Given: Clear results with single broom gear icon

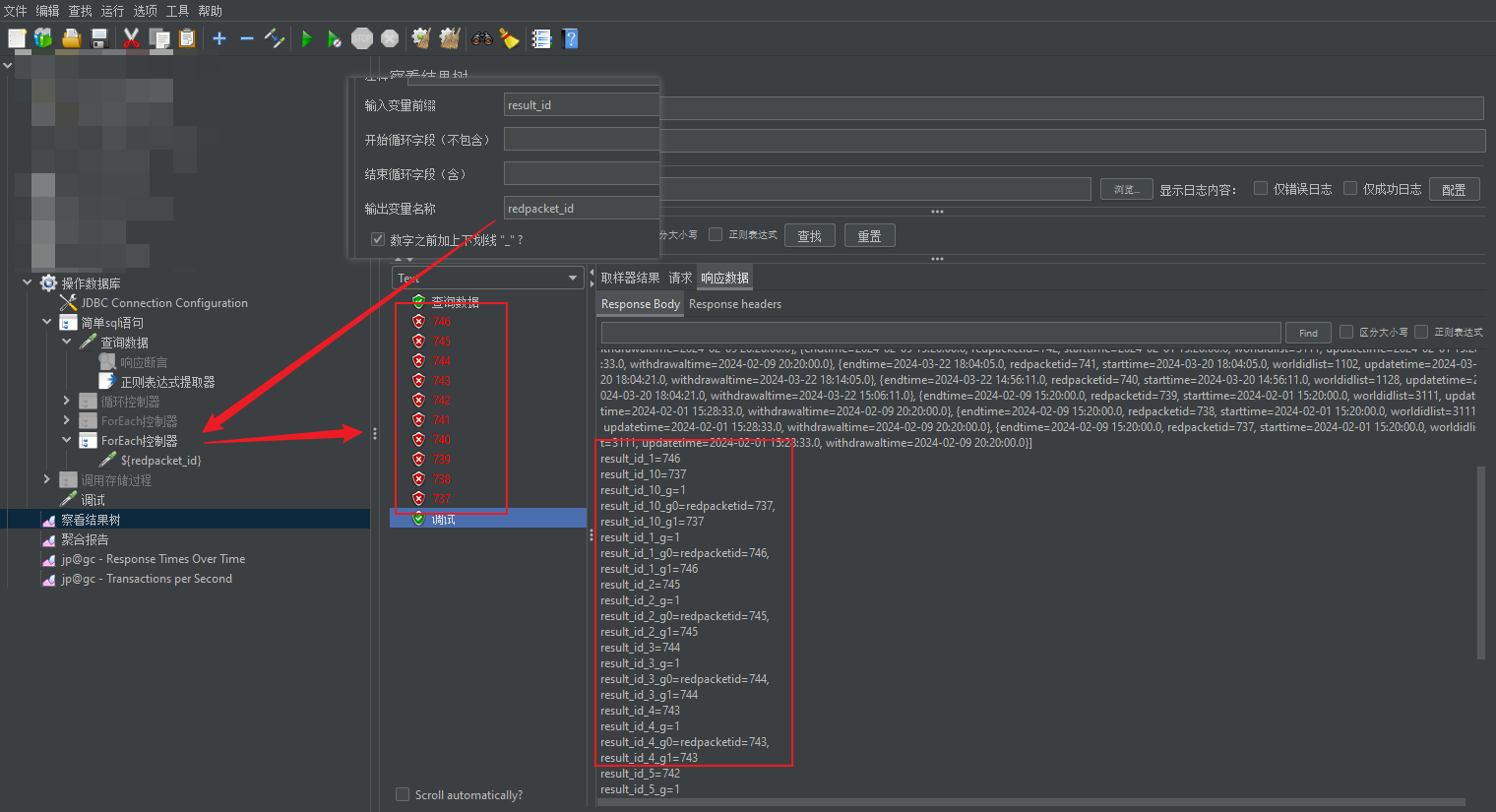Looking at the screenshot, I should (421, 38).
